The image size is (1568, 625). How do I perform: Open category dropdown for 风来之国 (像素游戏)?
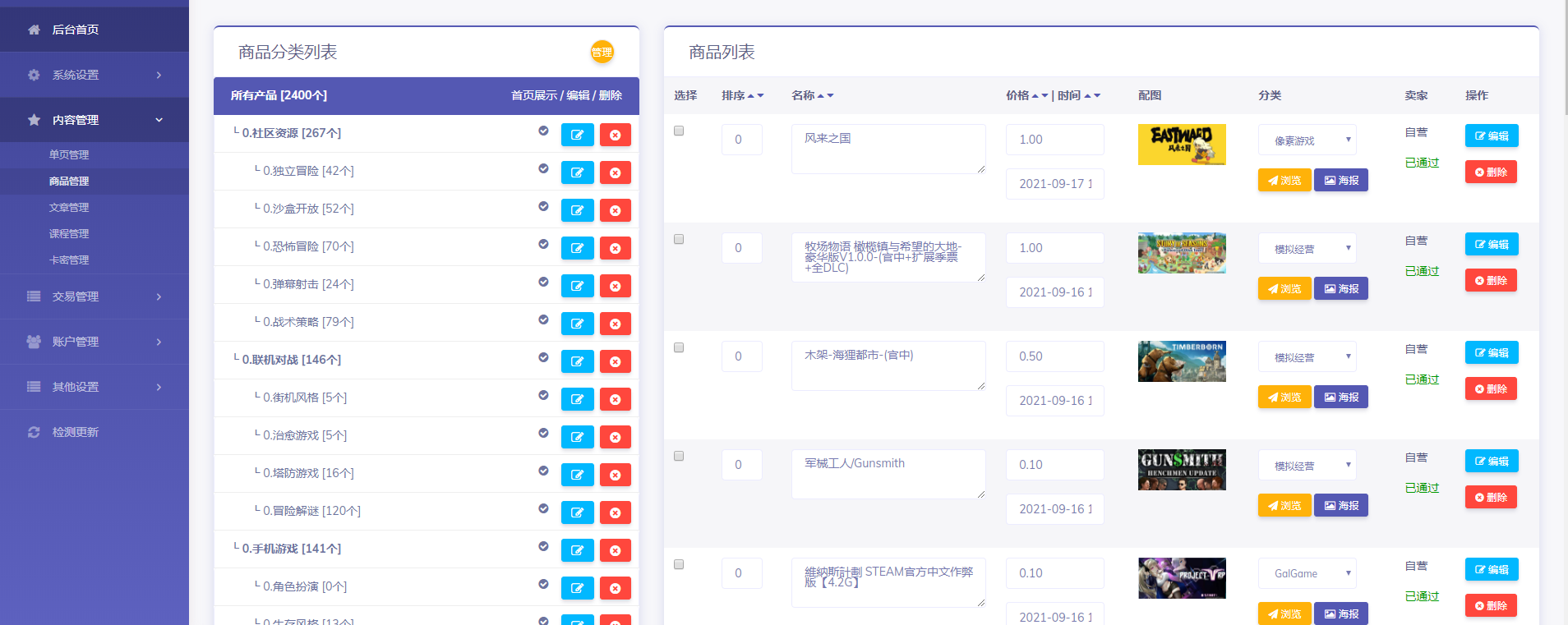[1307, 140]
